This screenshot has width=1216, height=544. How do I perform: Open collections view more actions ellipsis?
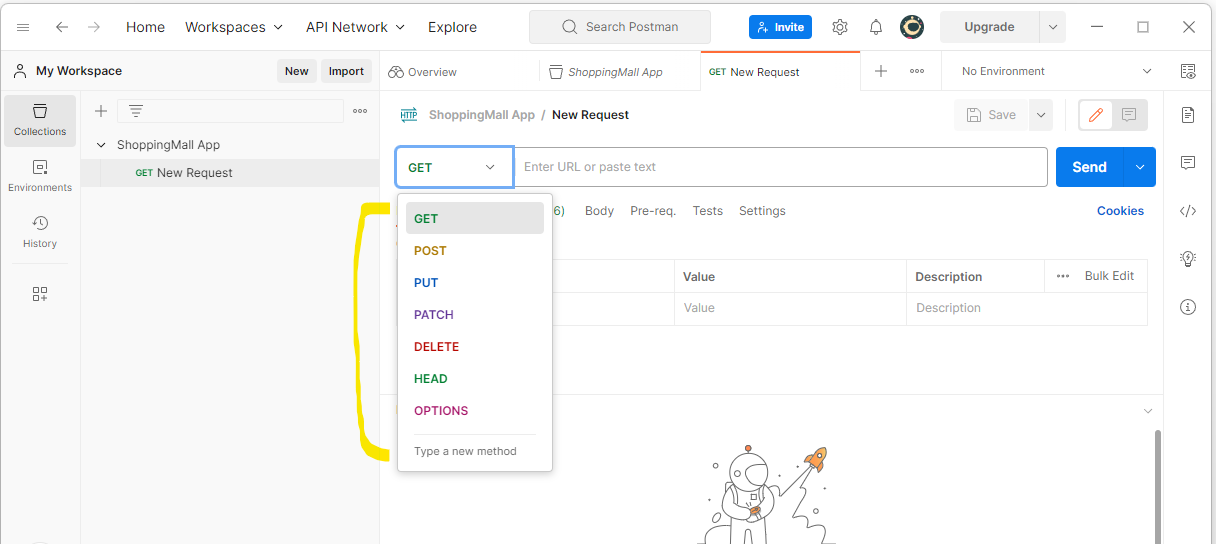(x=360, y=111)
